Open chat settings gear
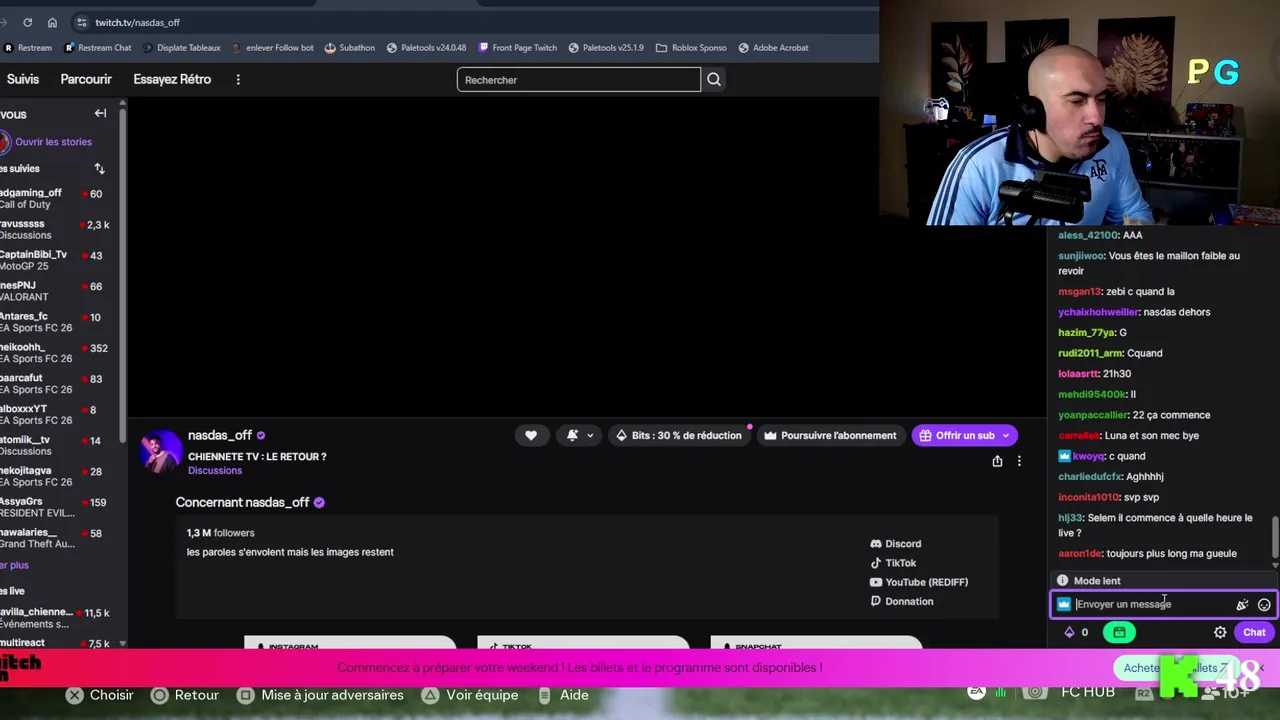Viewport: 1280px width, 720px height. click(x=1220, y=632)
